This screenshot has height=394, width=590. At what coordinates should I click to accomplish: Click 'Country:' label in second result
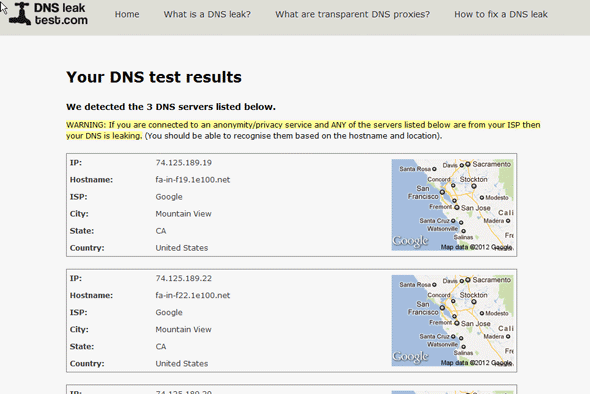point(87,364)
